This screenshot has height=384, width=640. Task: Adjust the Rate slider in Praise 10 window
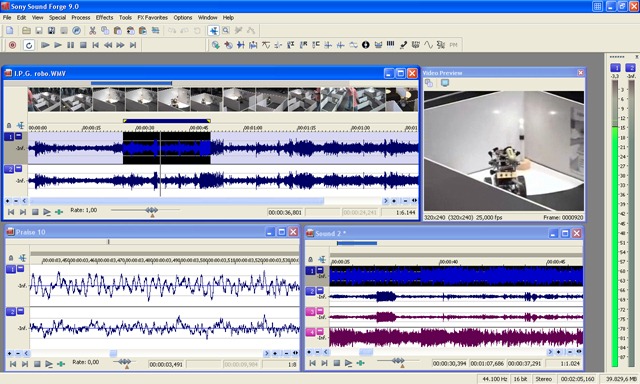pyautogui.click(x=124, y=362)
